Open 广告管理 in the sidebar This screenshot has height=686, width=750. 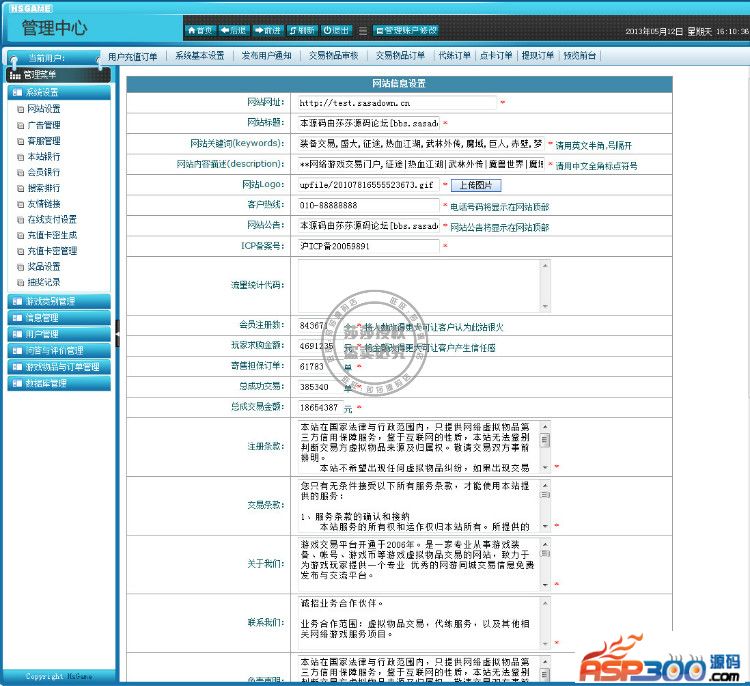point(44,125)
